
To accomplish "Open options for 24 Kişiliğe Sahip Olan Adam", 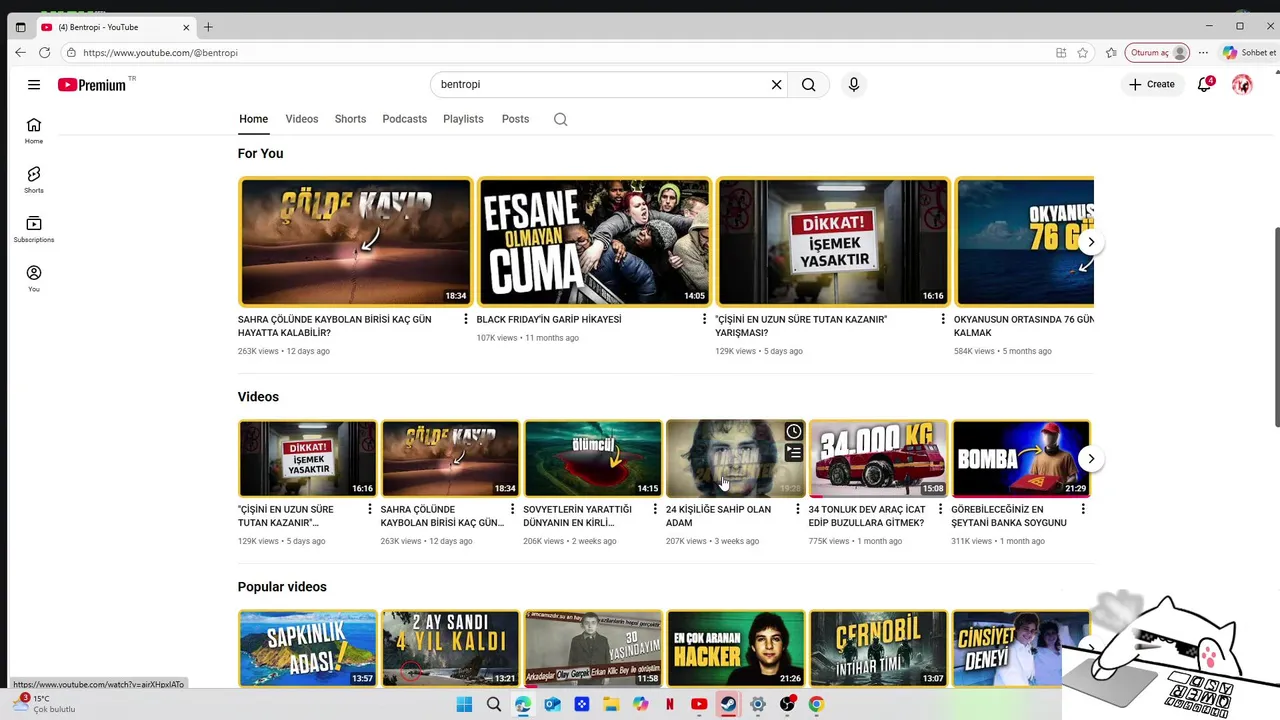I will click(x=797, y=509).
